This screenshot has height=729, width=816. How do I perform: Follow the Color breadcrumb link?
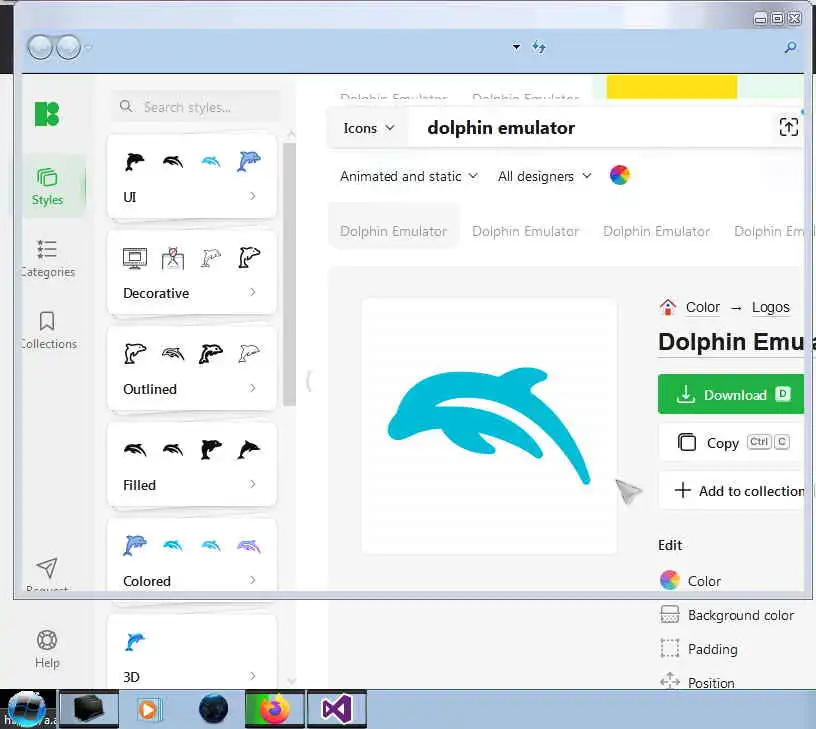[x=703, y=307]
